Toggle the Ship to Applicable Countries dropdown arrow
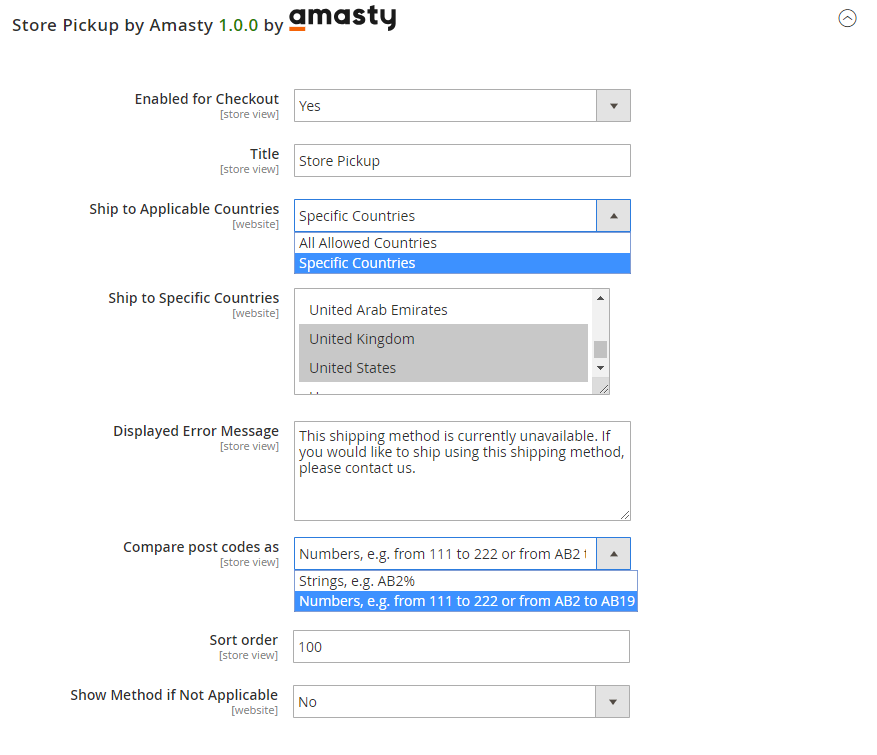This screenshot has width=877, height=755. [613, 216]
